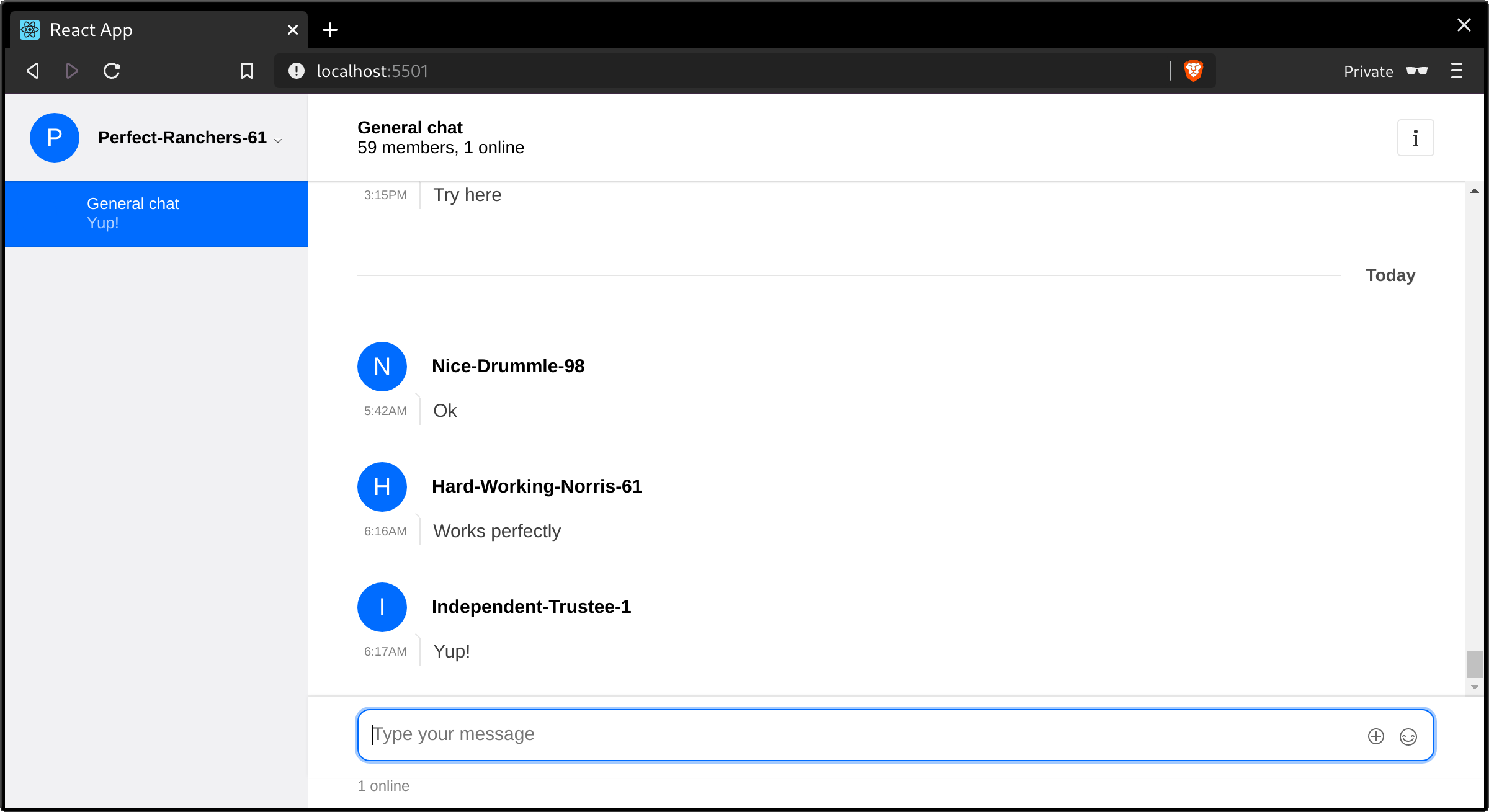The width and height of the screenshot is (1489, 812).
Task: Reload the page with refresh icon
Action: [x=112, y=71]
